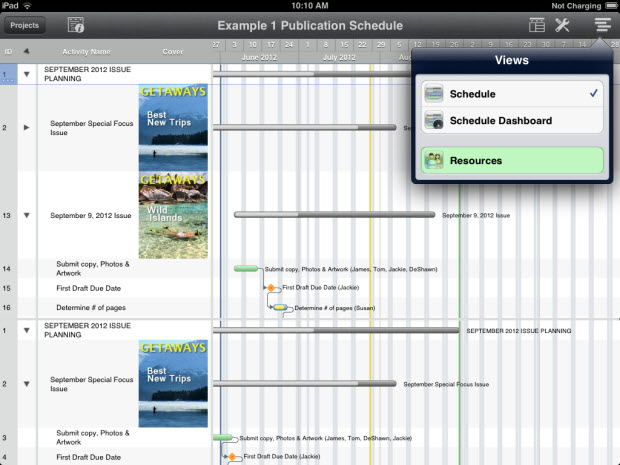Open the wrench and screwdriver tools icon
The height and width of the screenshot is (465, 620).
[562, 25]
